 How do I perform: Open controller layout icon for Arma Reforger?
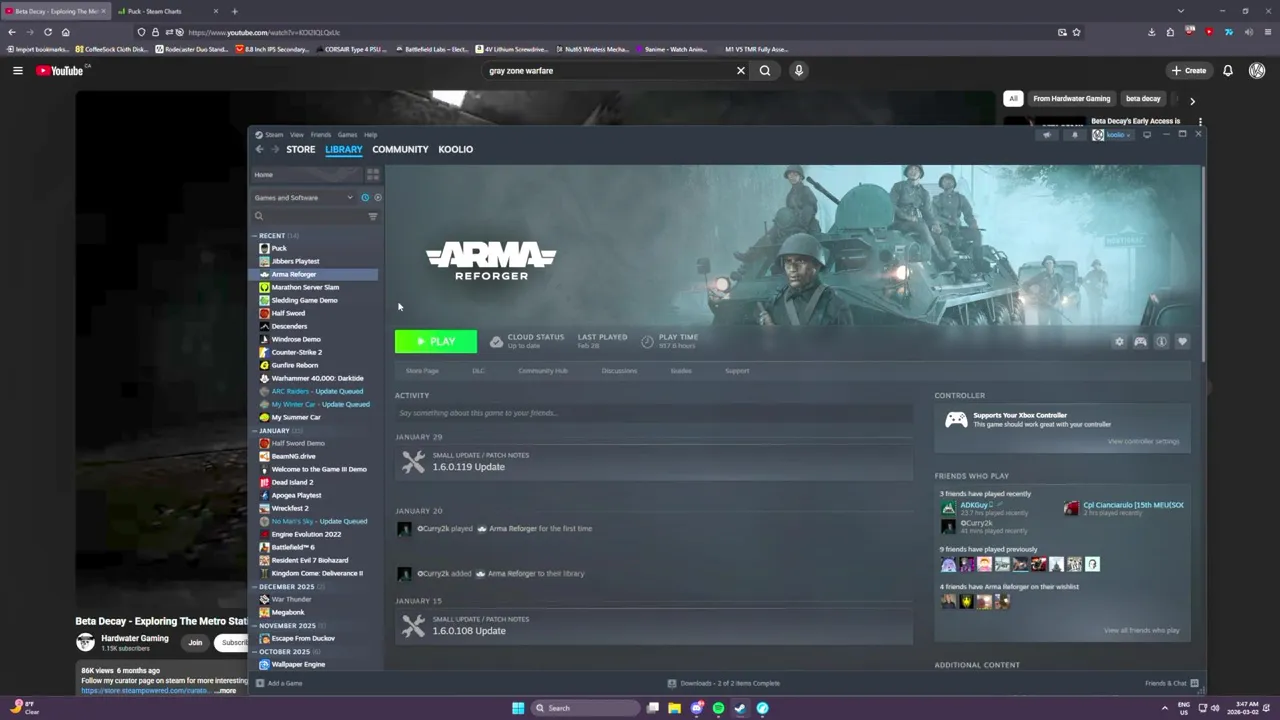click(x=1140, y=341)
